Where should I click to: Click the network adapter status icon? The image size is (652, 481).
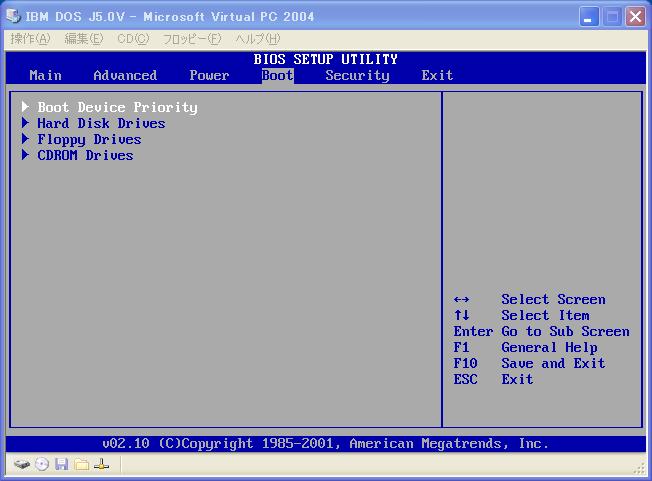pyautogui.click(x=101, y=464)
